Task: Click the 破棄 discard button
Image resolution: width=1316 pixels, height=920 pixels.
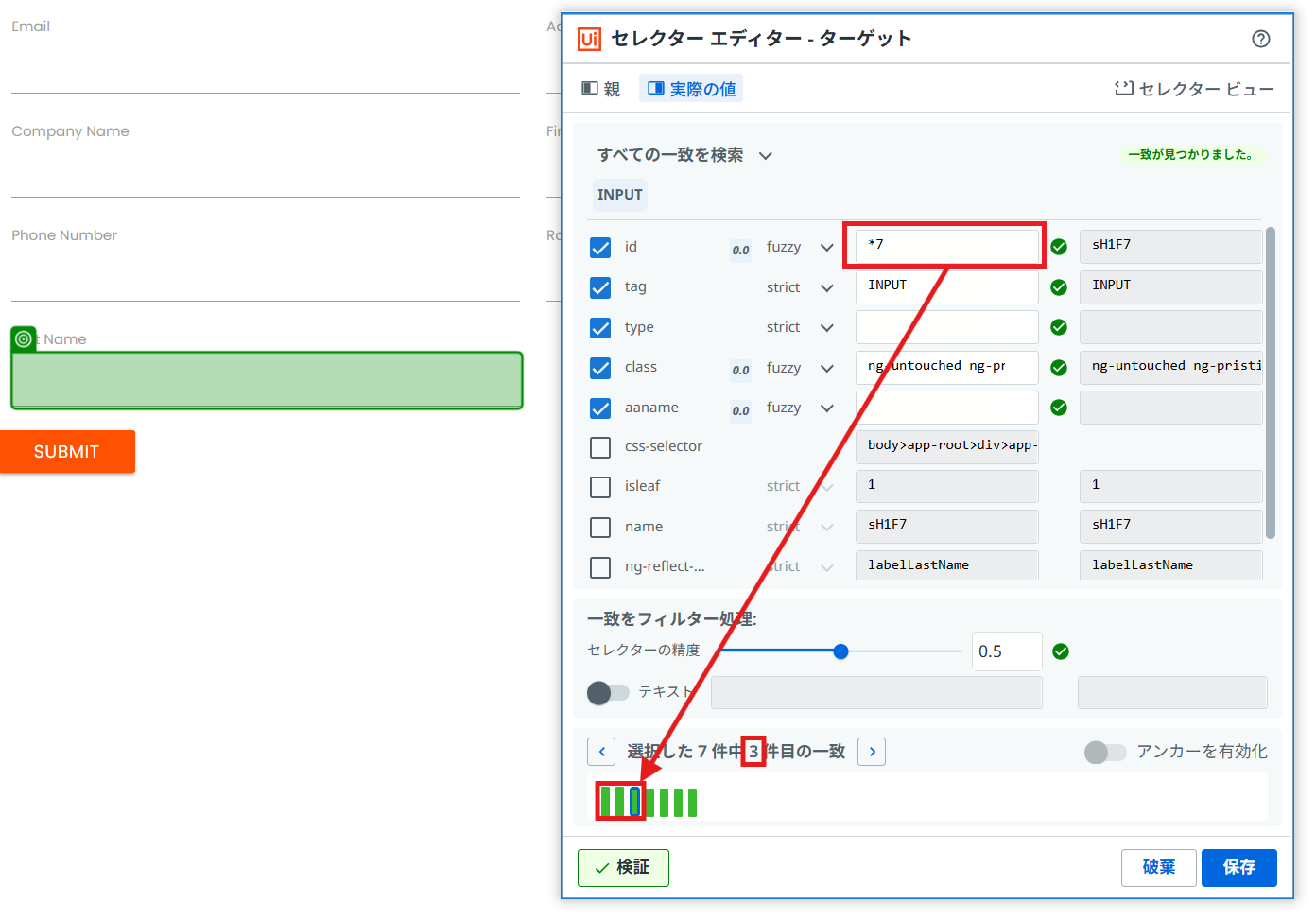Action: (x=1159, y=867)
